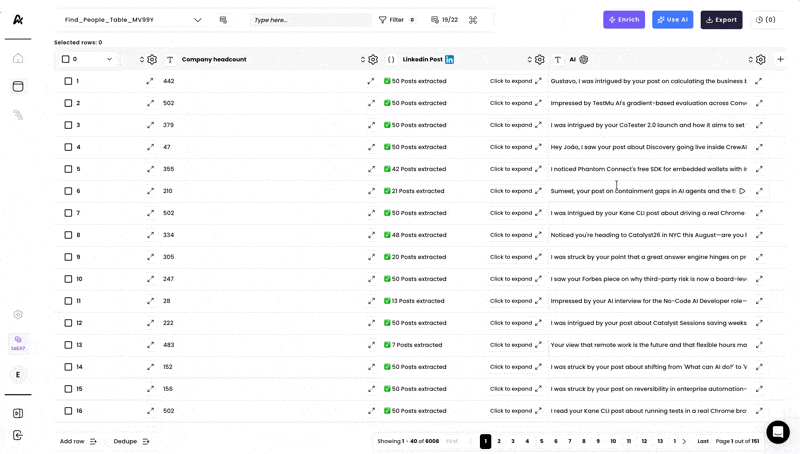This screenshot has height=454, width=800.
Task: Open the Company headcount column settings gear
Action: pos(373,60)
